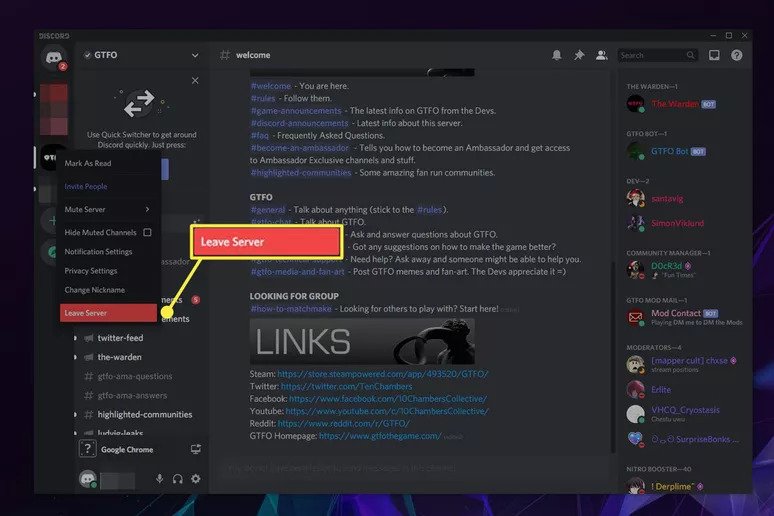Image resolution: width=774 pixels, height=516 pixels.
Task: Click SimonViklund member avatar
Action: click(635, 223)
